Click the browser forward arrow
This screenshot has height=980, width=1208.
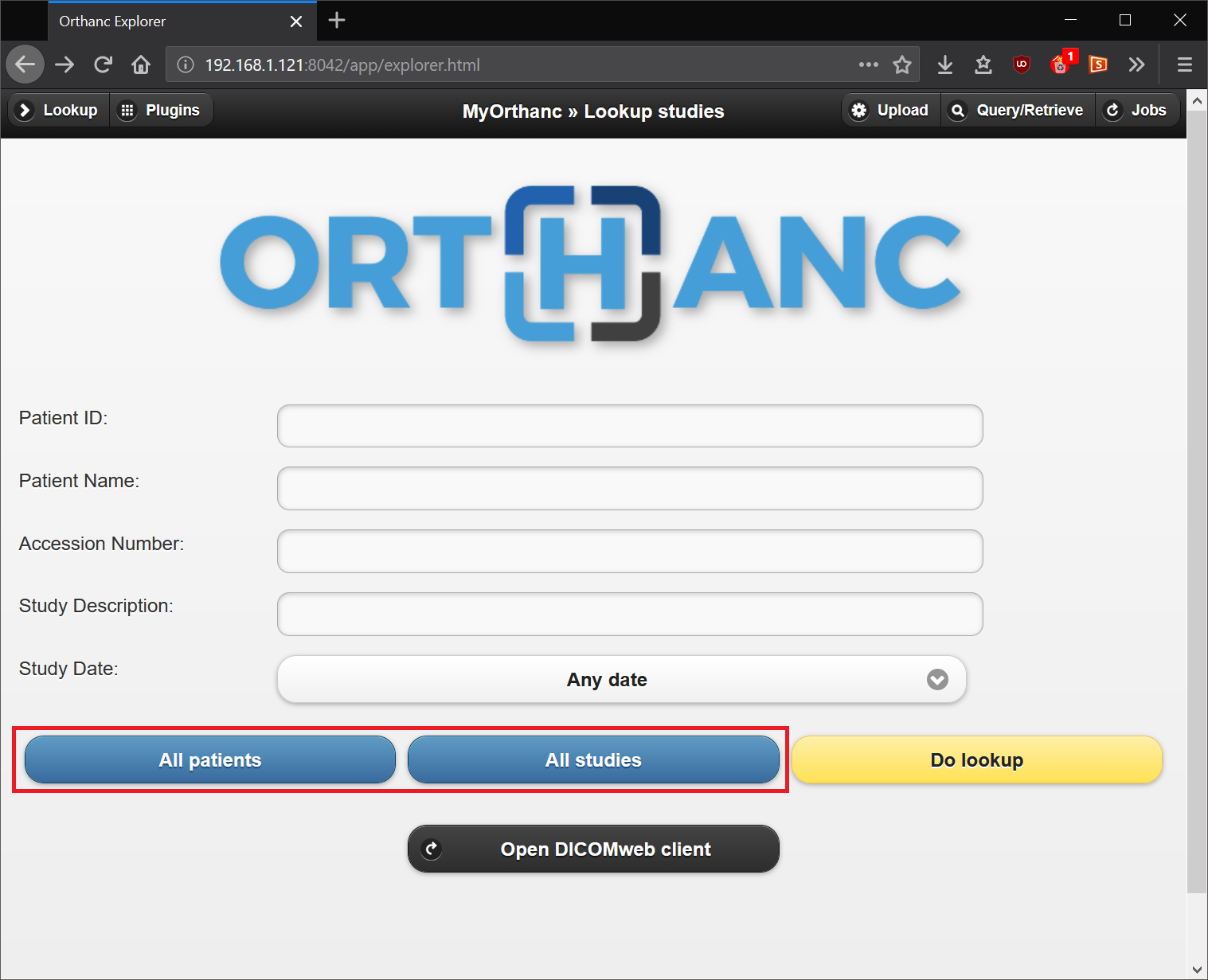[x=65, y=64]
